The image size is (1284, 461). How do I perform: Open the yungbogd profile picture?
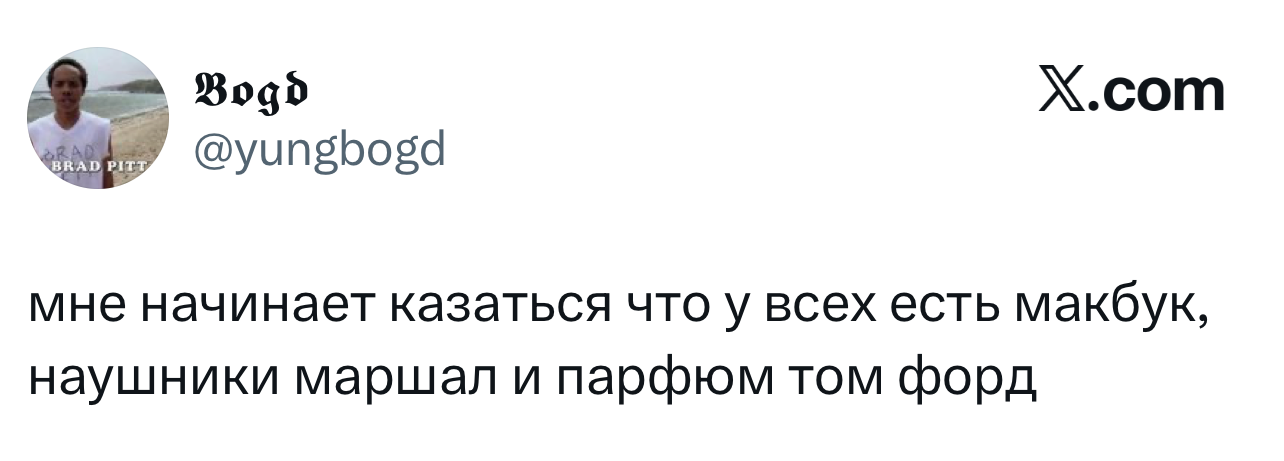click(97, 116)
